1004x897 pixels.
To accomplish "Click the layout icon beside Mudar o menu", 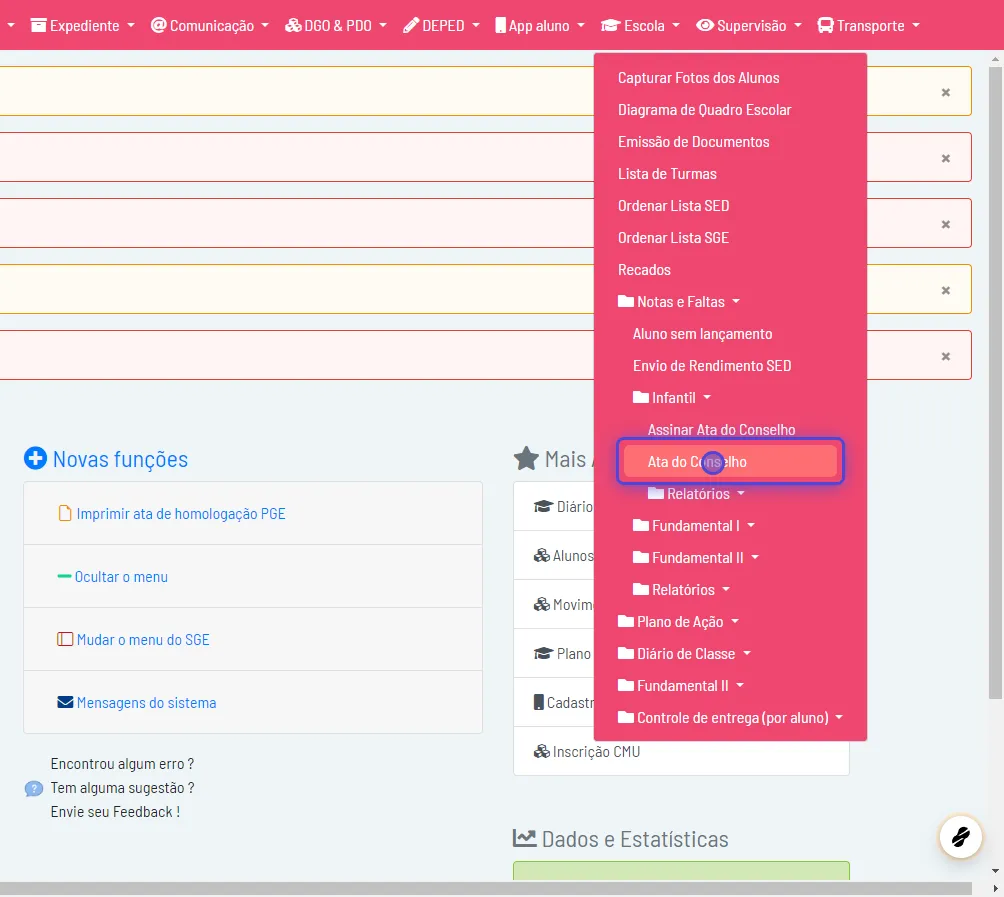I will pos(65,640).
